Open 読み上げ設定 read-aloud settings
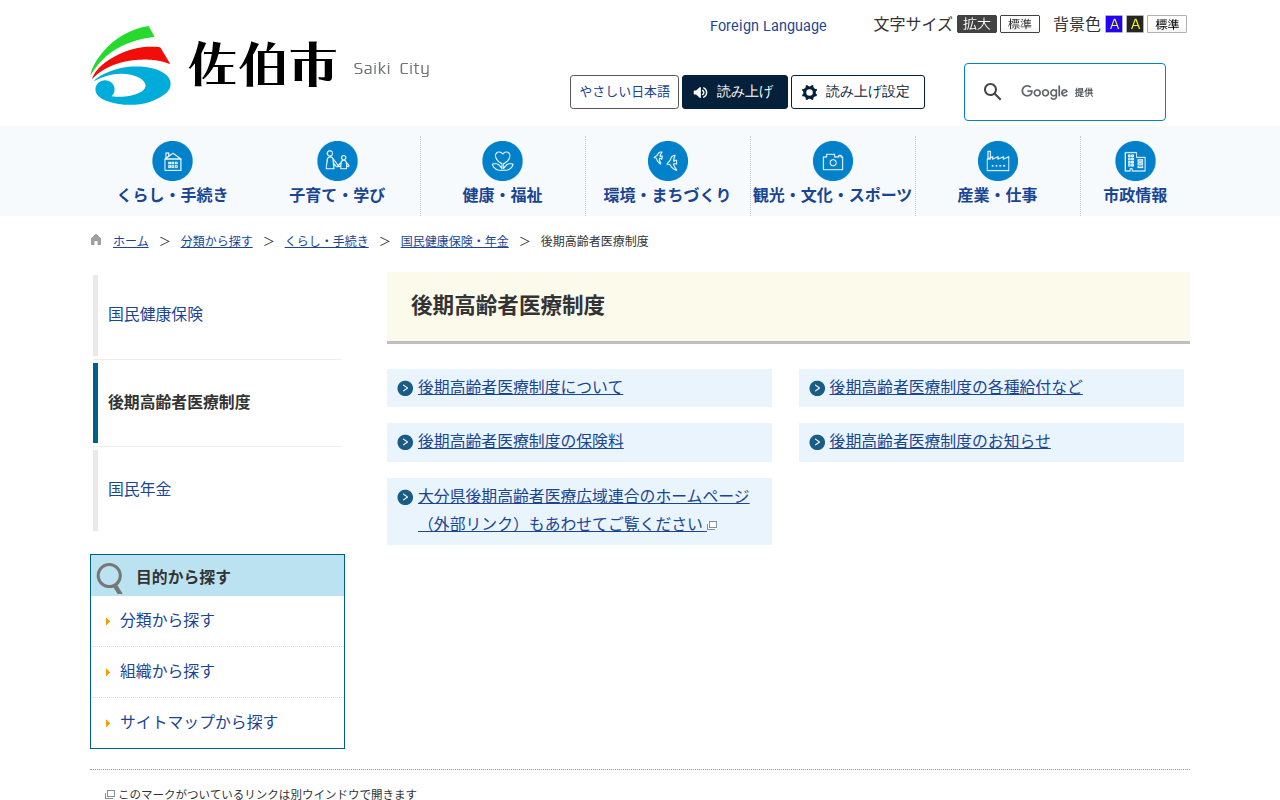This screenshot has width=1280, height=800. (857, 92)
